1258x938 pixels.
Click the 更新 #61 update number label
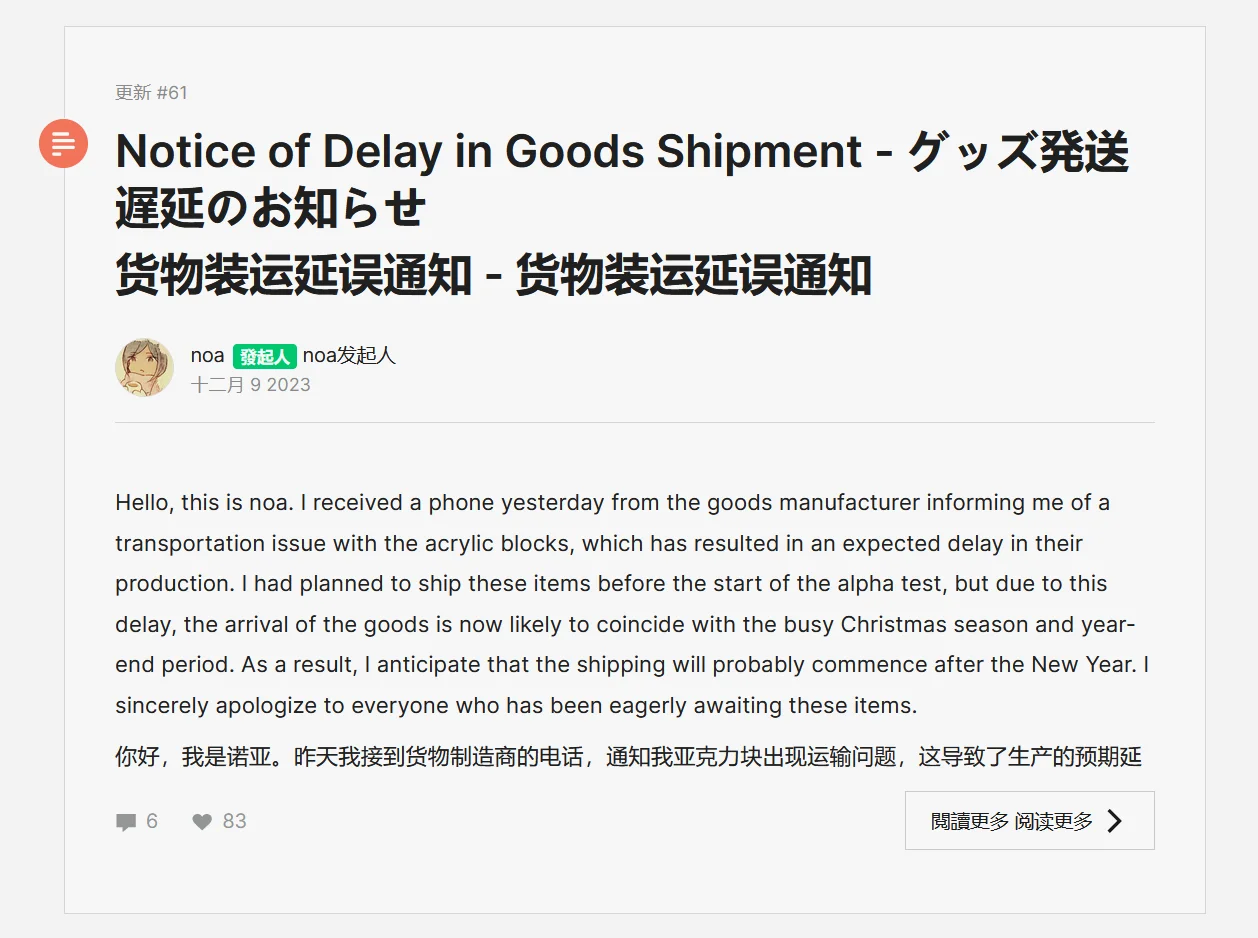pos(151,93)
